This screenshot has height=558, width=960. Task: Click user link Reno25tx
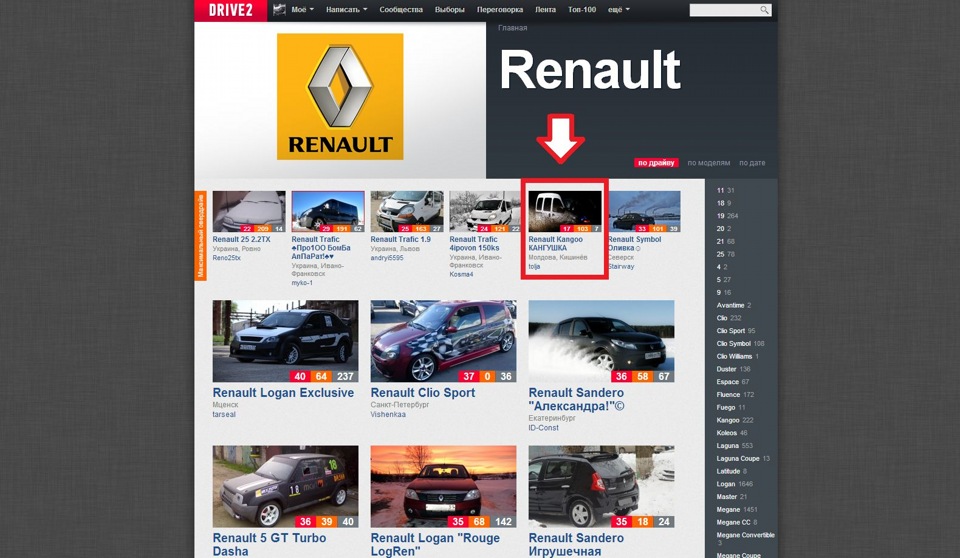pyautogui.click(x=227, y=258)
